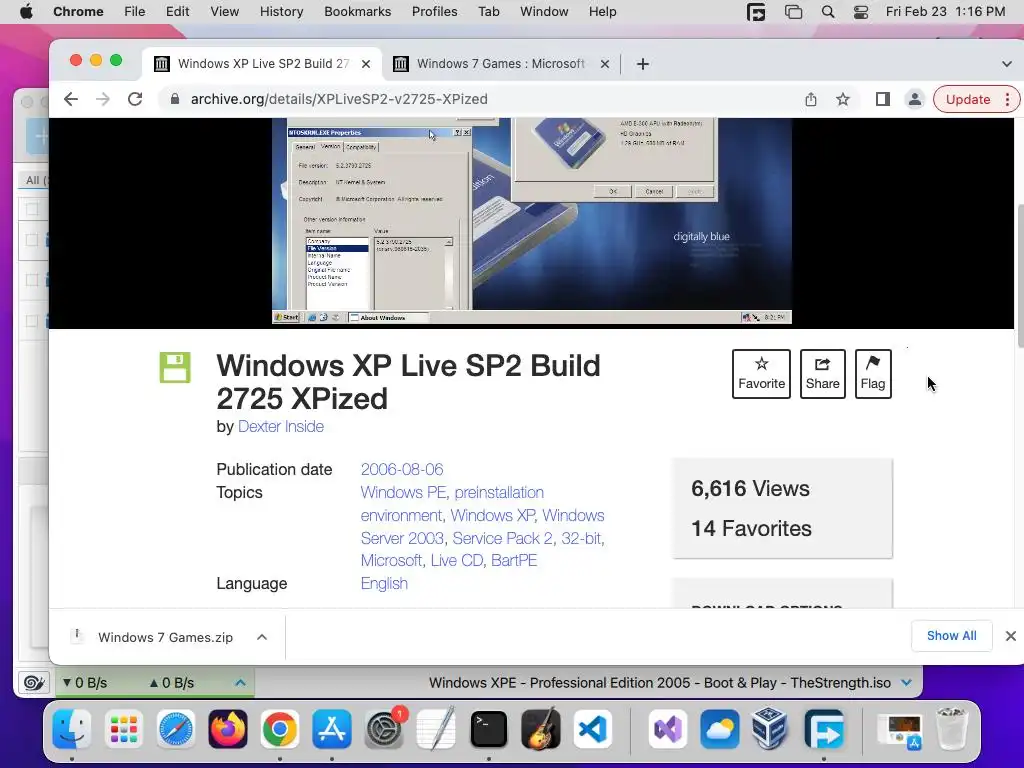Viewport: 1024px width, 768px height.
Task: Click the page vertical scrollbar
Action: [1020, 276]
